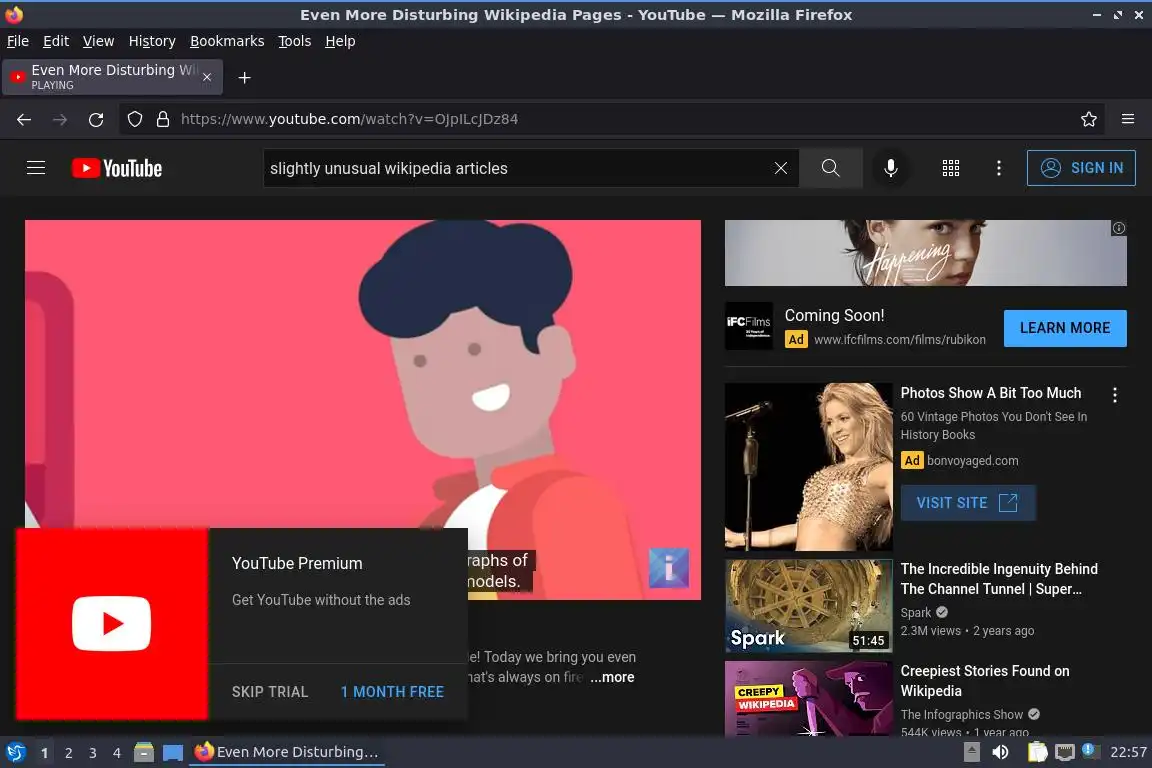1152x768 pixels.
Task: Open The Incredible Ingenuity Behind title
Action: pos(998,578)
